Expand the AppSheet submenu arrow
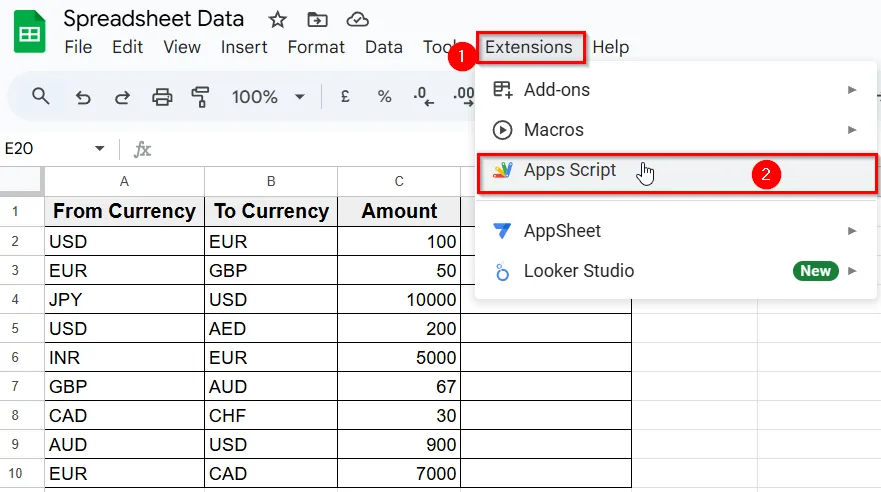Image resolution: width=881 pixels, height=492 pixels. [852, 231]
